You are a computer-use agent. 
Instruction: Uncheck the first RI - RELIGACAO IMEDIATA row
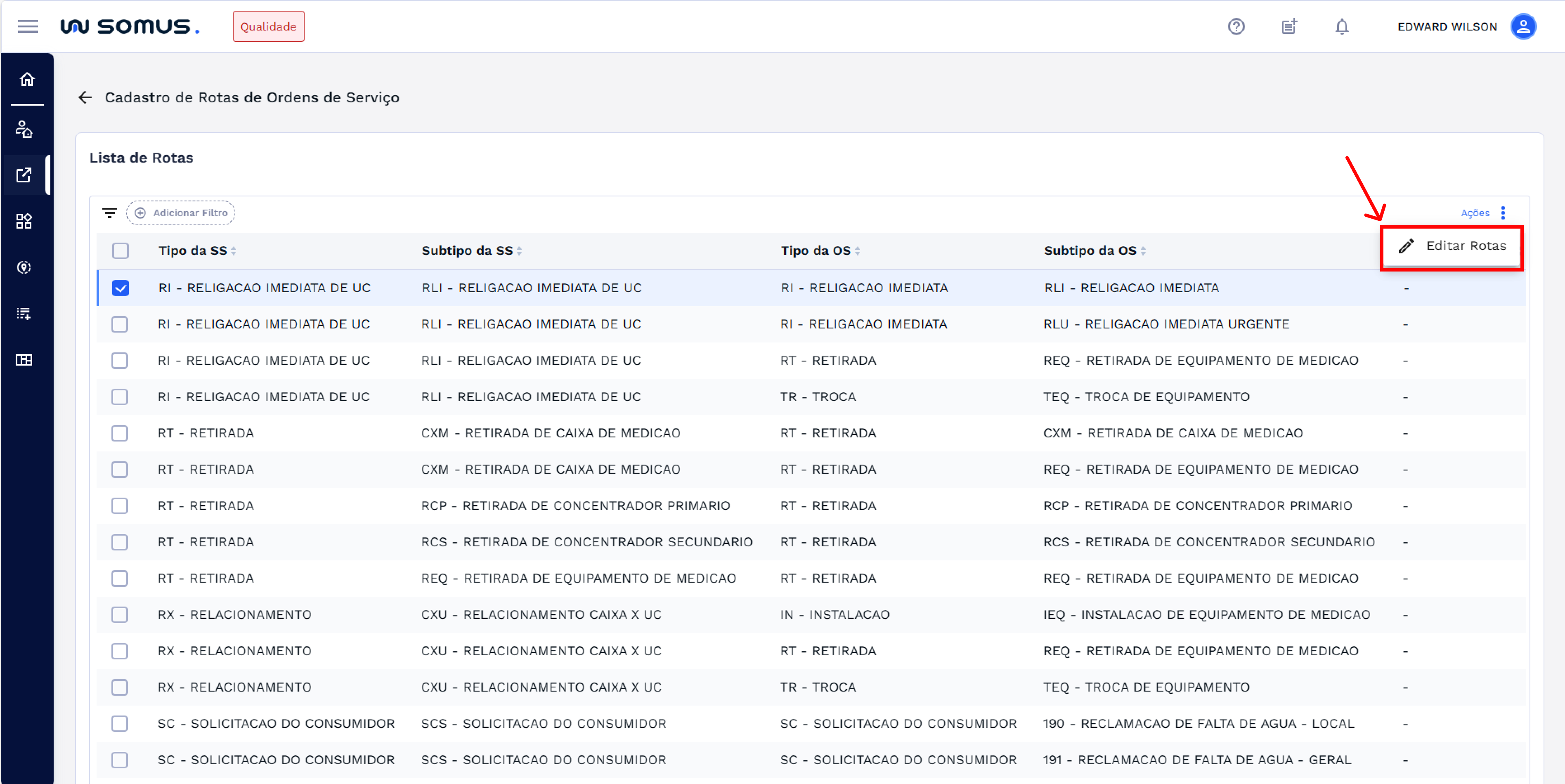120,288
